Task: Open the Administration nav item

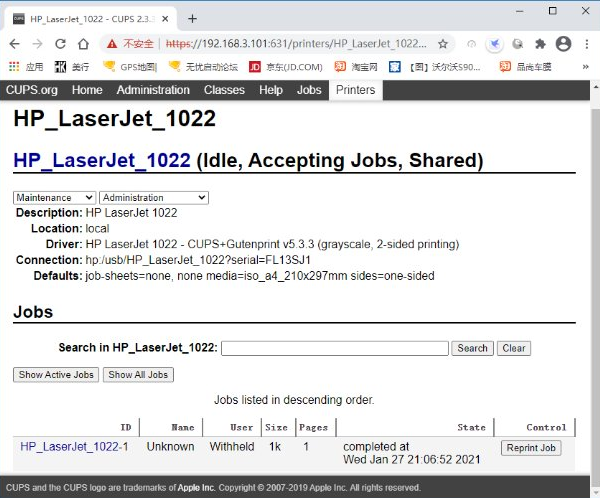Action: point(153,90)
